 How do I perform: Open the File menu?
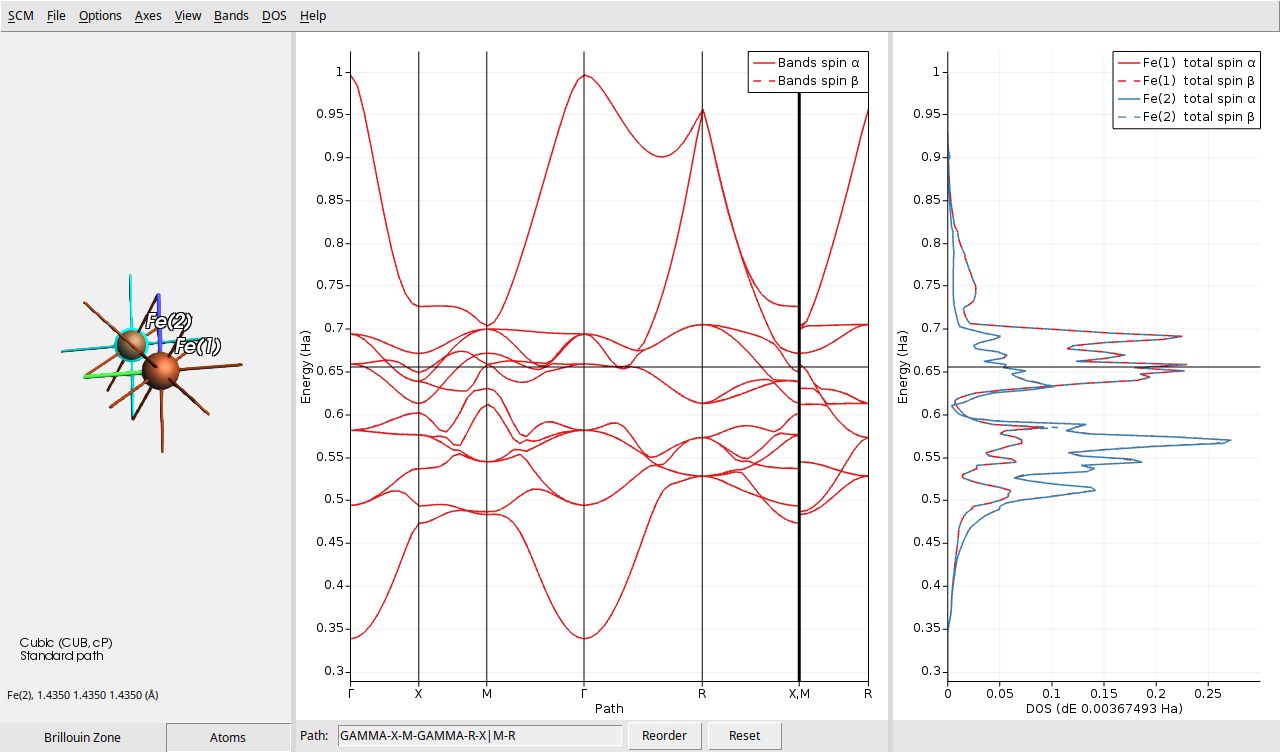pos(55,15)
